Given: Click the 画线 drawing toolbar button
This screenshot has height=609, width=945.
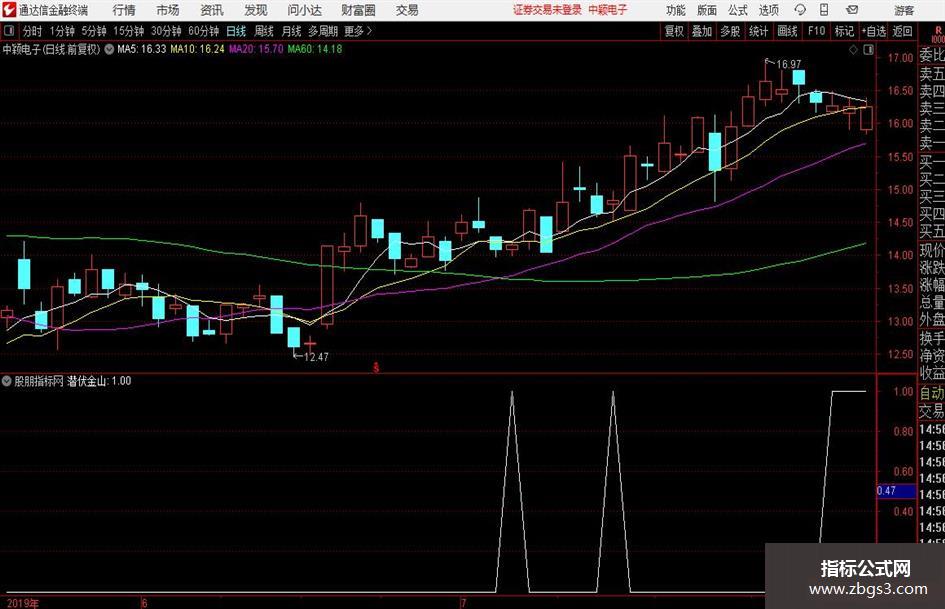Looking at the screenshot, I should 787,31.
